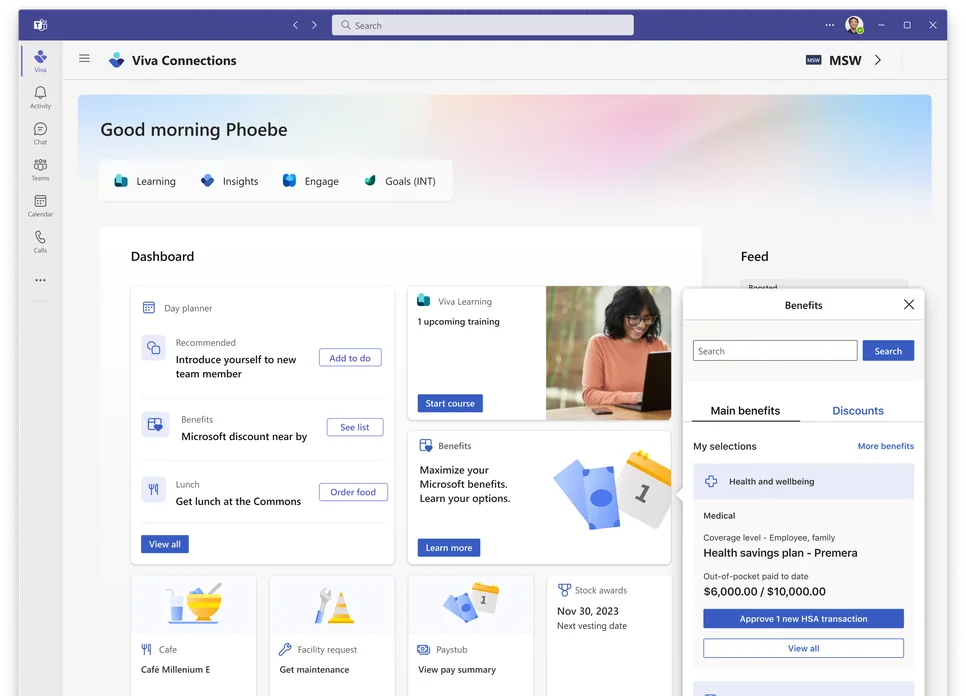
Task: Click the Benefits card money illustration
Action: pyautogui.click(x=611, y=490)
